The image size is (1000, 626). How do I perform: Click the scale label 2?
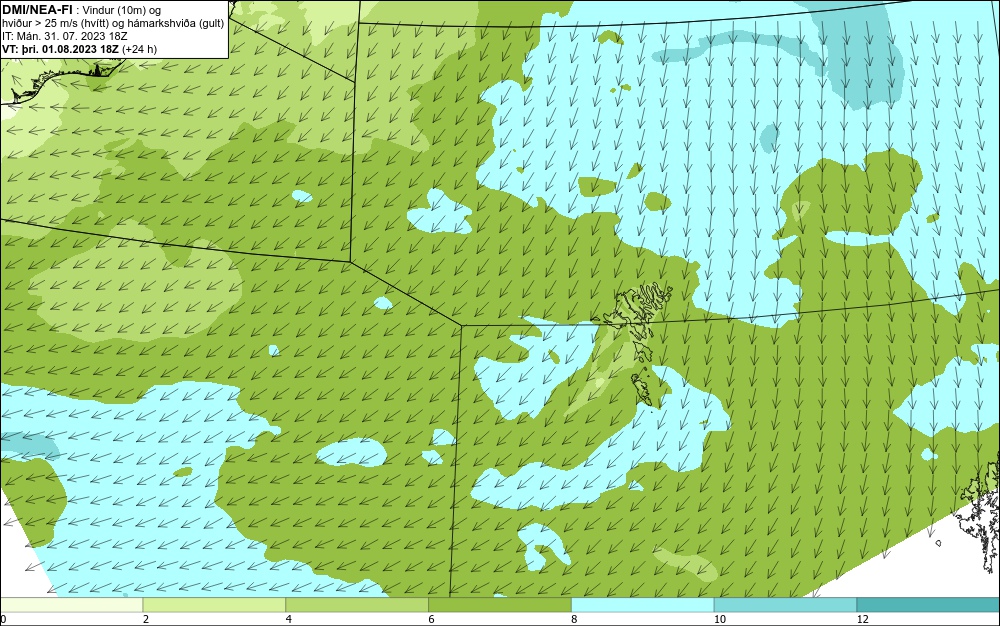[146, 619]
